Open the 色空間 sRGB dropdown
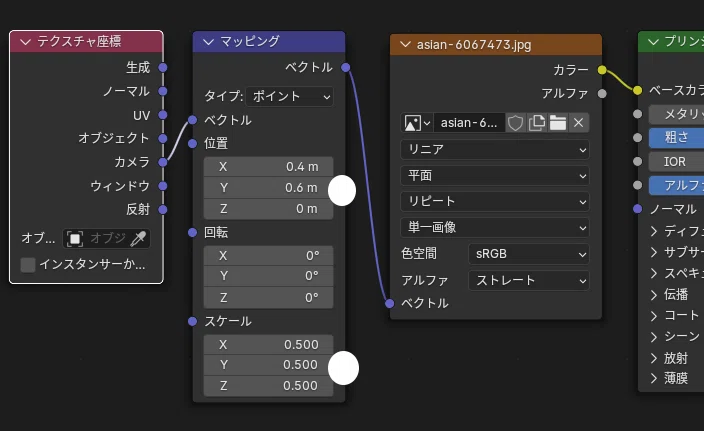 click(529, 254)
